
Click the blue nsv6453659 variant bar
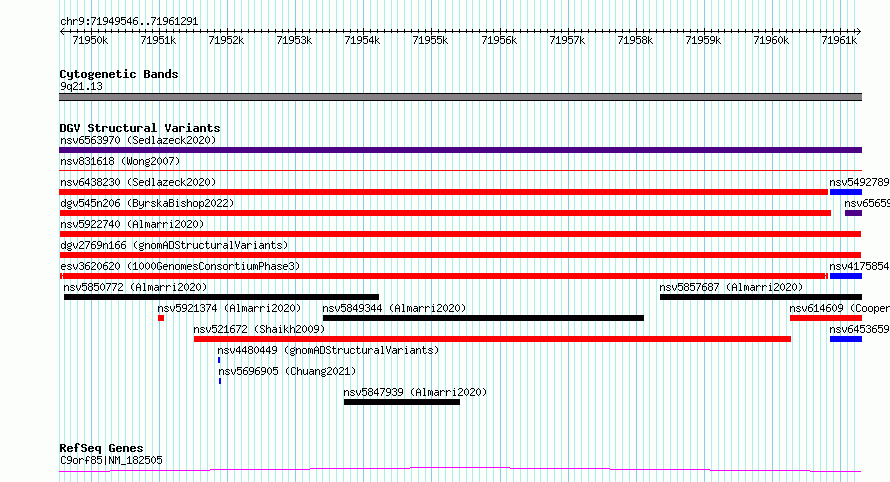846,339
